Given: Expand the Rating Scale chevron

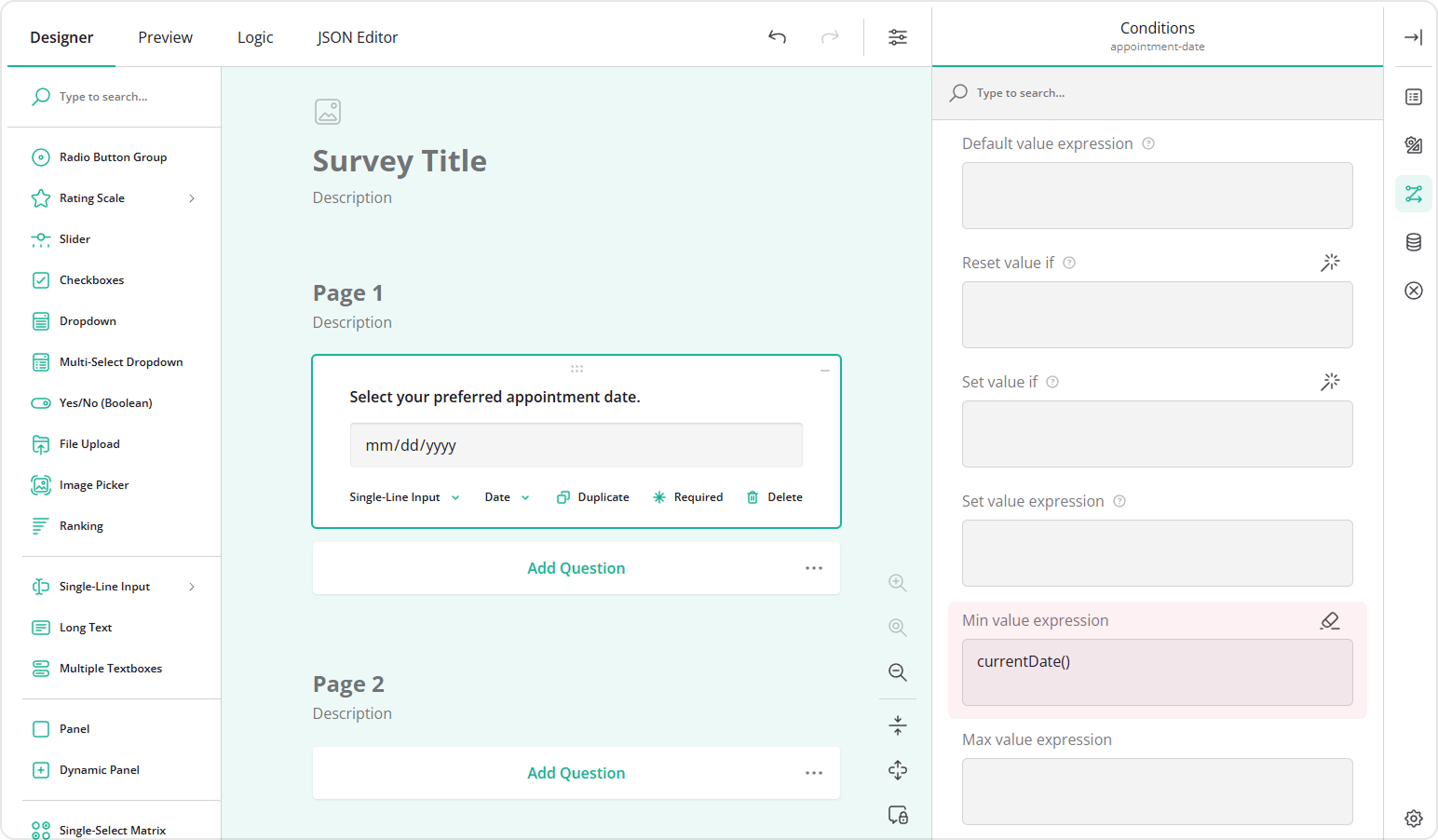Looking at the screenshot, I should [x=192, y=197].
